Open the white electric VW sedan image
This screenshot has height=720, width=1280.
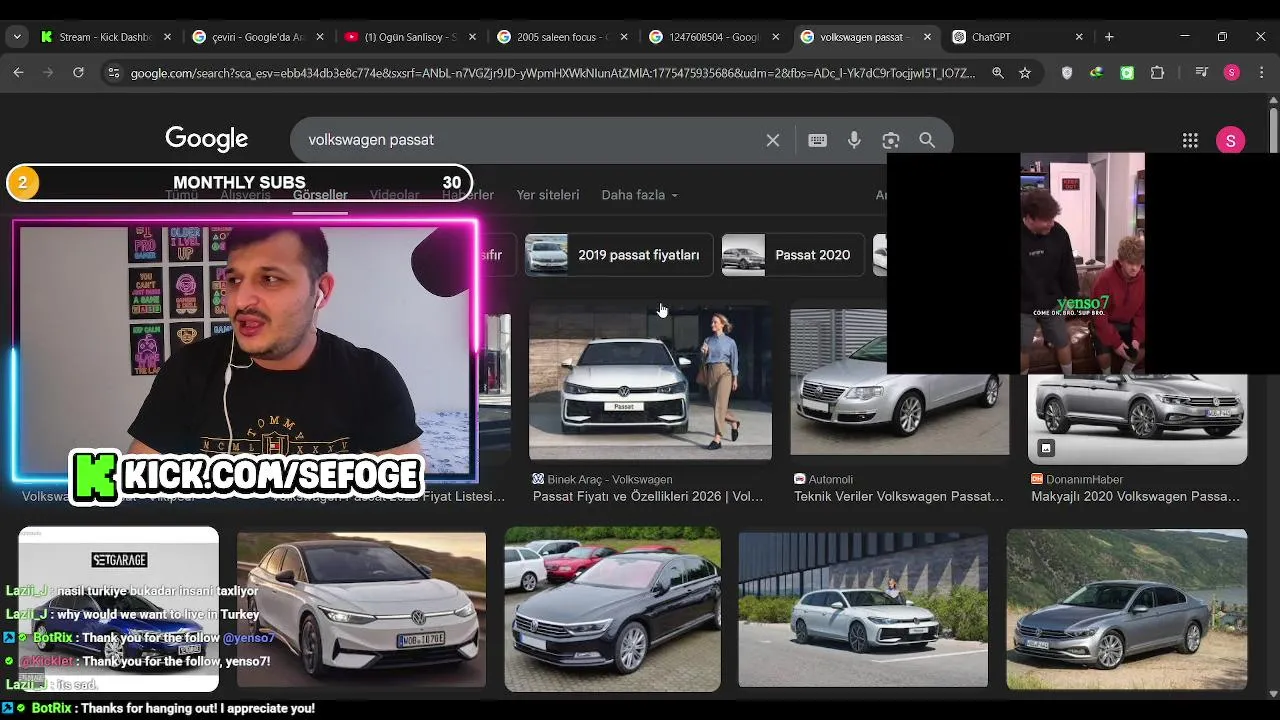pyautogui.click(x=361, y=610)
